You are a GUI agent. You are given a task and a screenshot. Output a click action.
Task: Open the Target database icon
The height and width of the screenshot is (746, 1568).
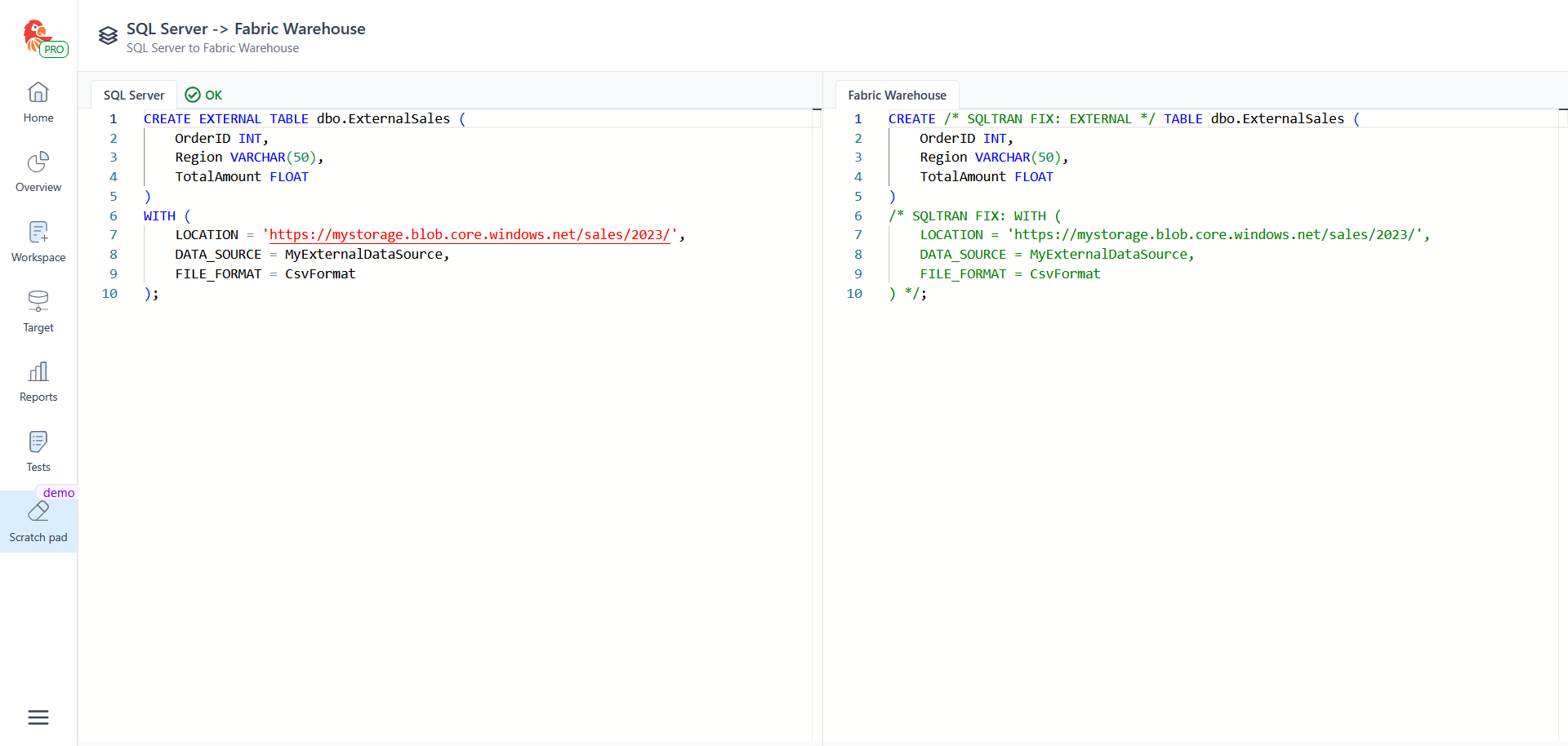point(38,302)
